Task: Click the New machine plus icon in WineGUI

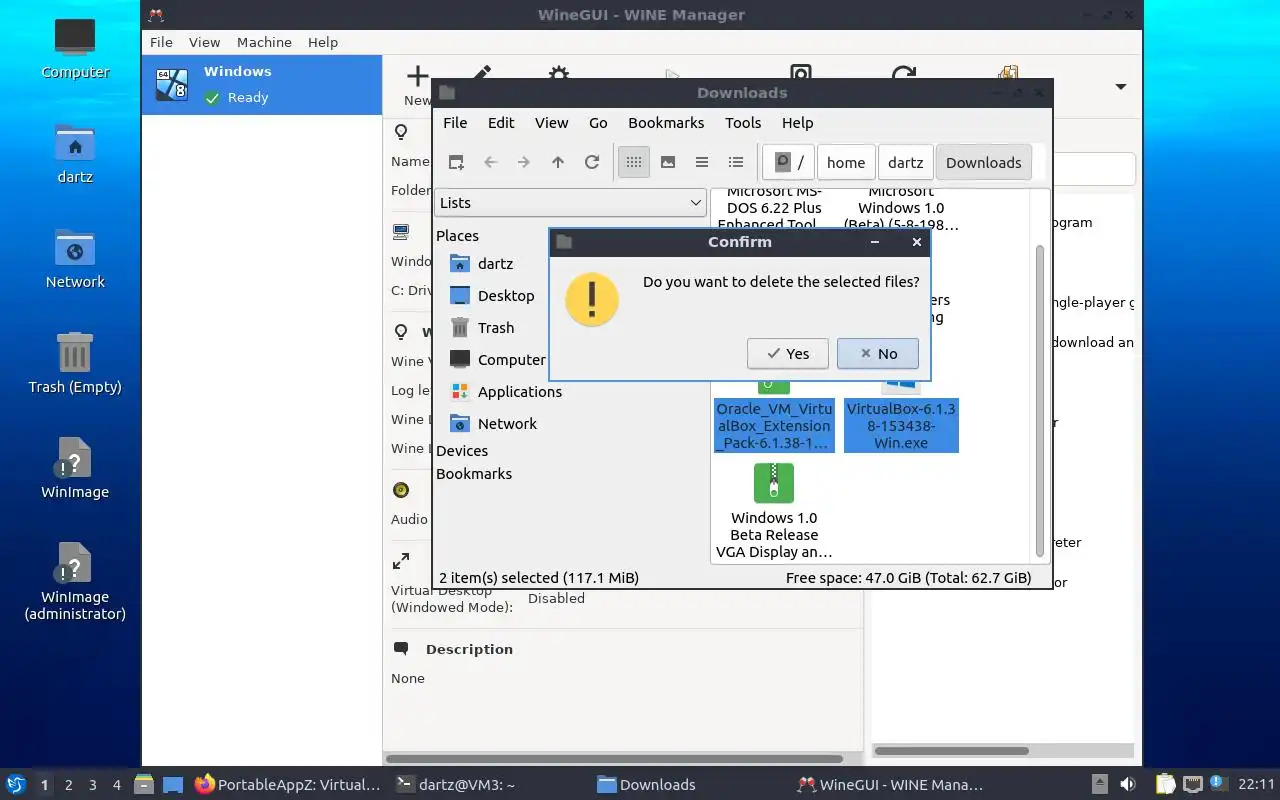Action: pos(418,77)
